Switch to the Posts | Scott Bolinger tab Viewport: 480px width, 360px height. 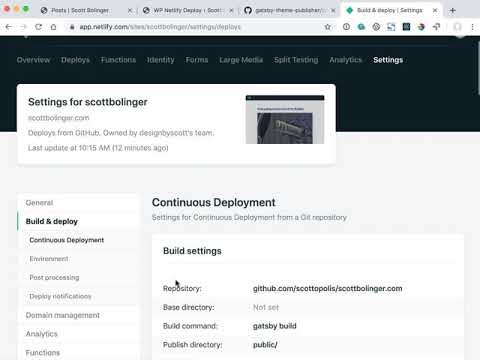[80, 10]
